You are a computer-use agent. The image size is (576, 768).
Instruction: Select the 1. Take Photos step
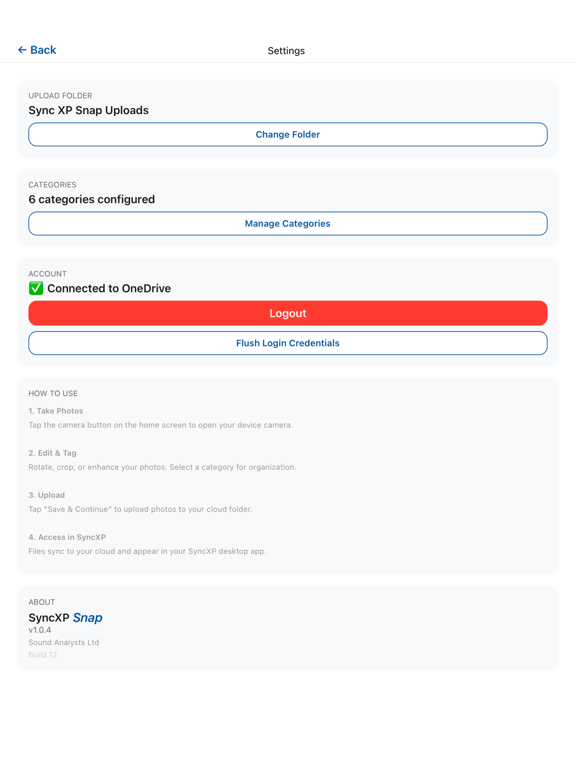pos(56,411)
